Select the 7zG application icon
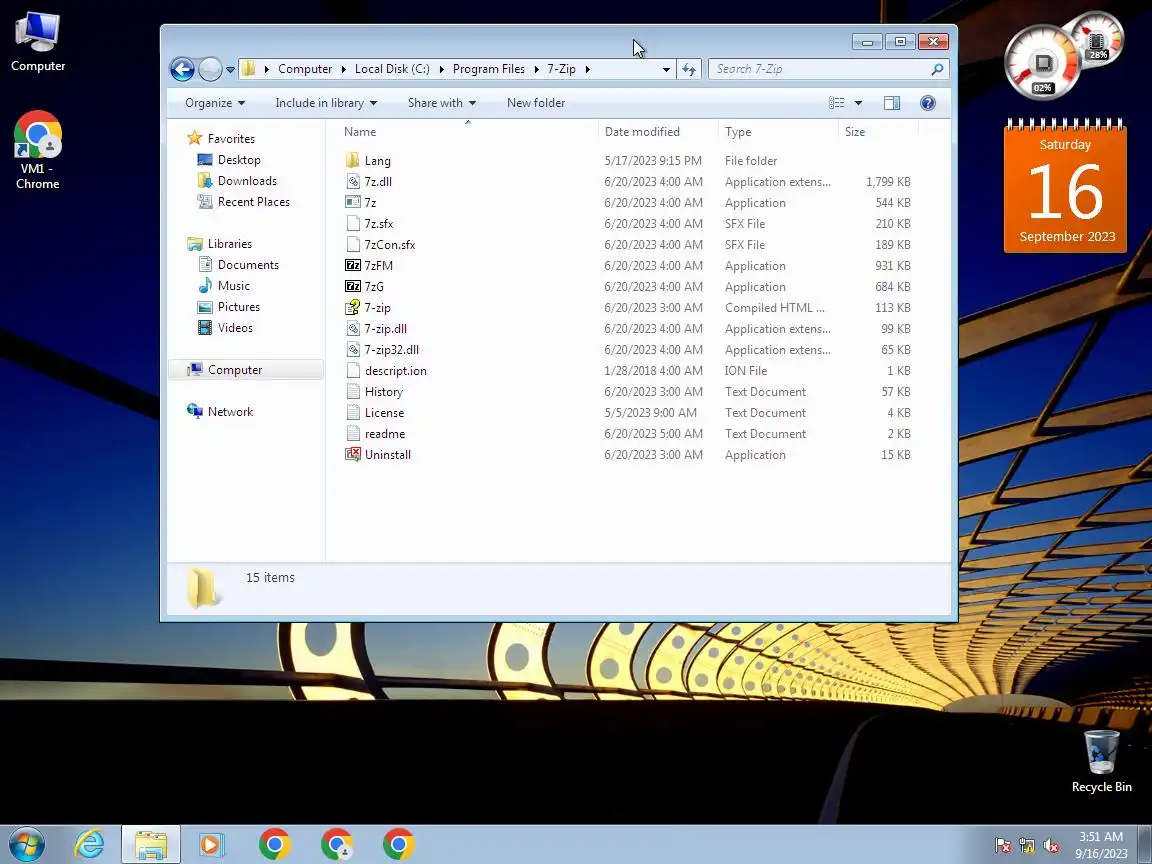Viewport: 1152px width, 864px height. tap(353, 287)
